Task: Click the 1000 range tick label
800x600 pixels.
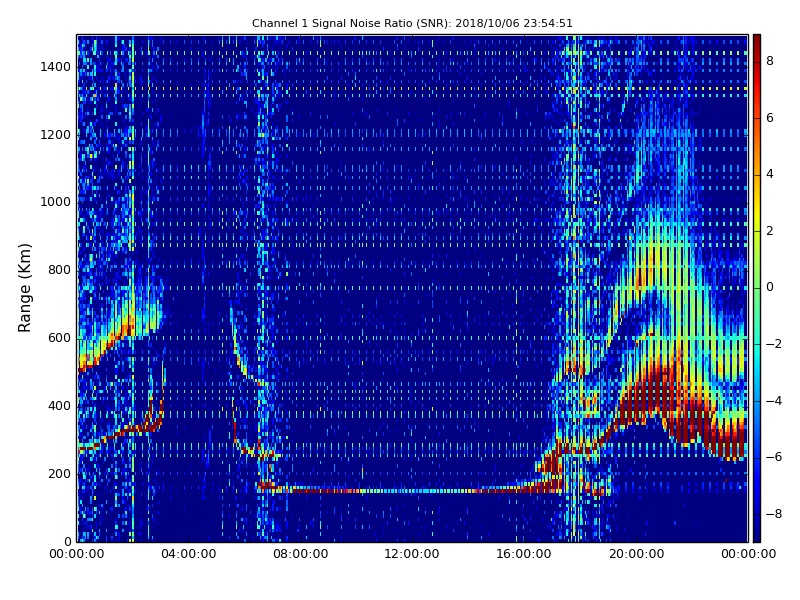Action: (56, 202)
